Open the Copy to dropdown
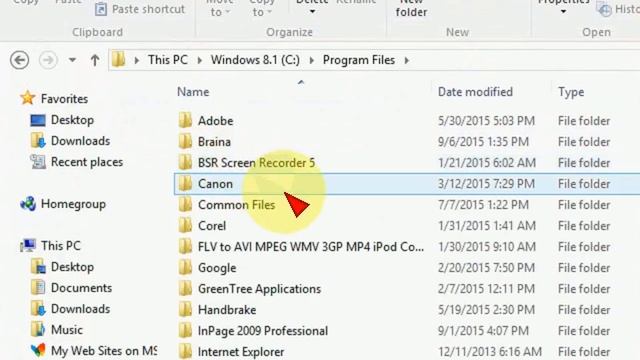 click(x=262, y=8)
